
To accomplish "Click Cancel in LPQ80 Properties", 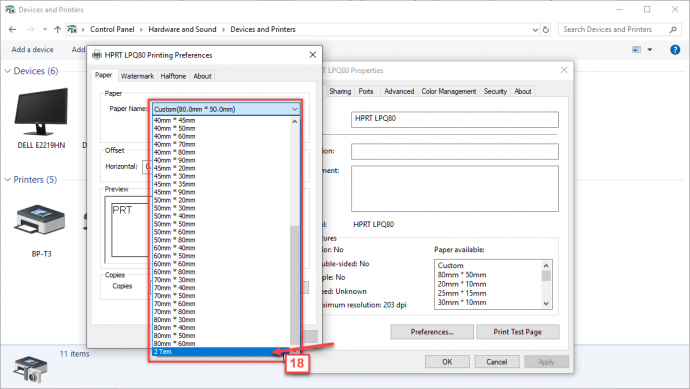I will pyautogui.click(x=497, y=362).
